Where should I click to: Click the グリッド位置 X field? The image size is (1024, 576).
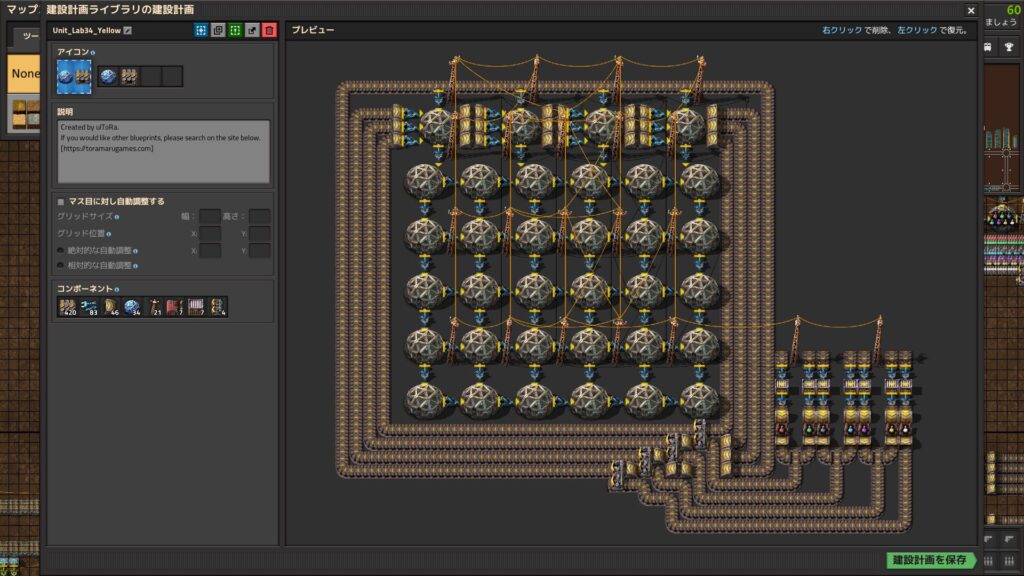[210, 233]
